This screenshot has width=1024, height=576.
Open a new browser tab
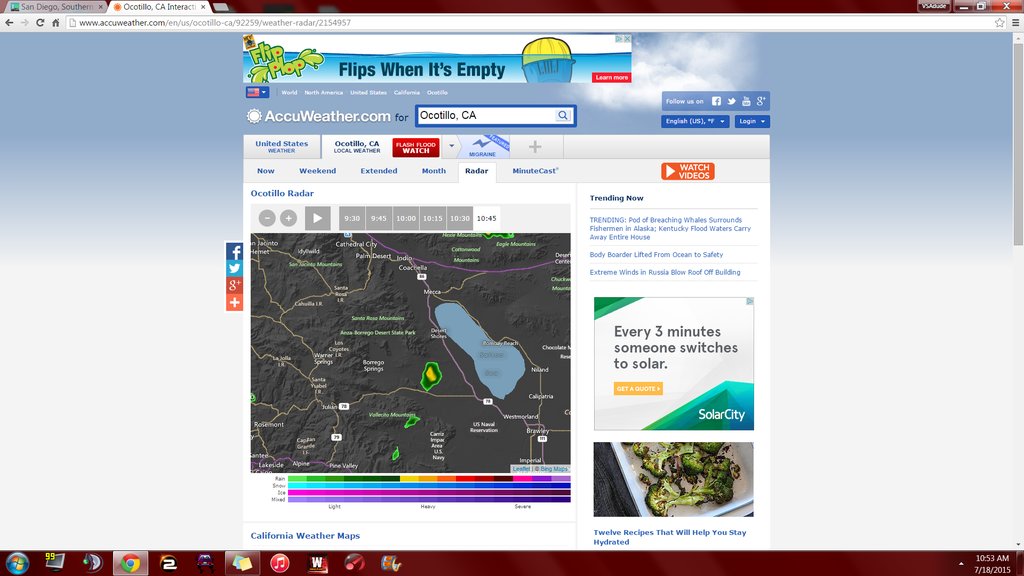tap(222, 7)
